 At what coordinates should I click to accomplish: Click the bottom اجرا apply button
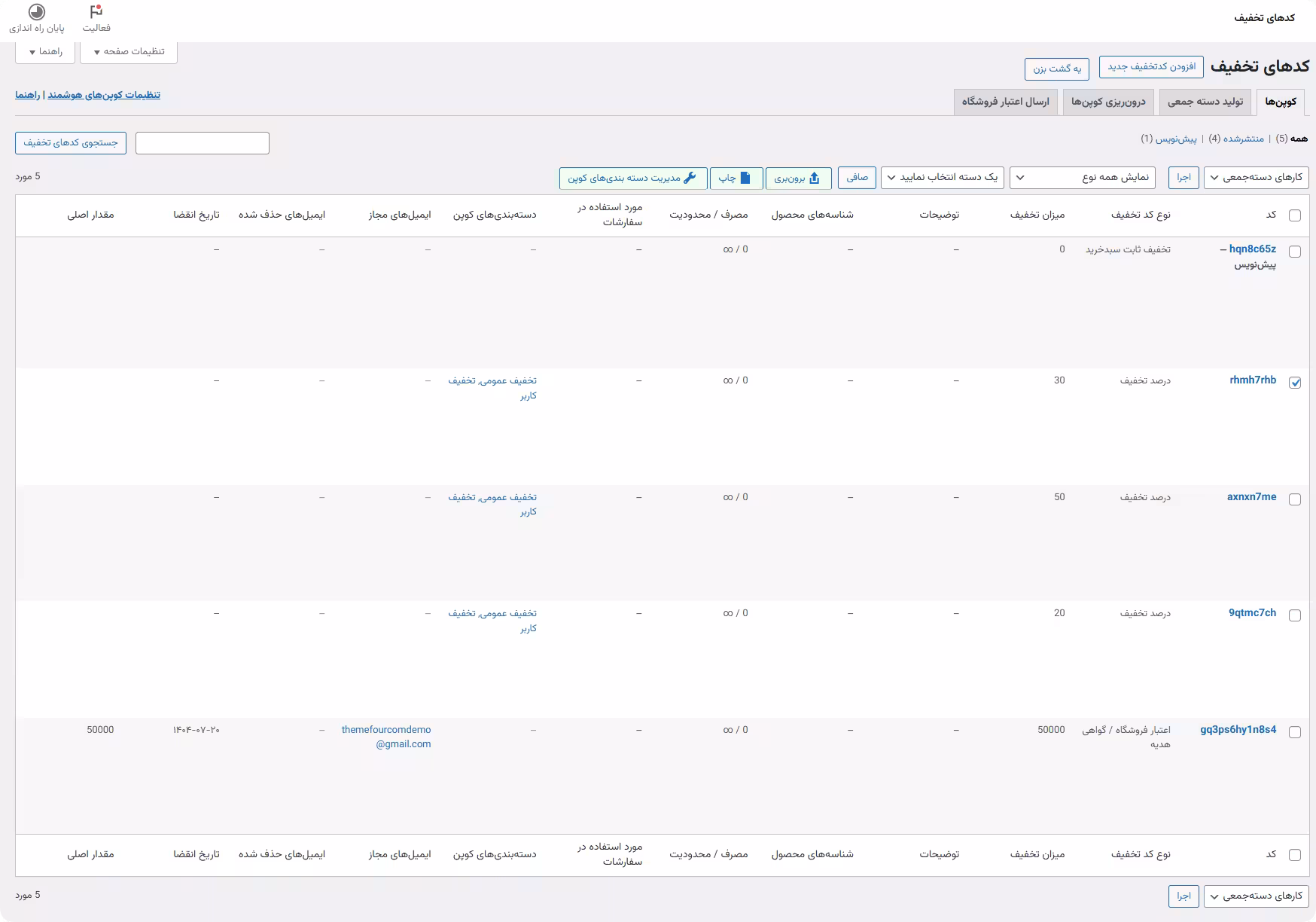pos(1183,896)
